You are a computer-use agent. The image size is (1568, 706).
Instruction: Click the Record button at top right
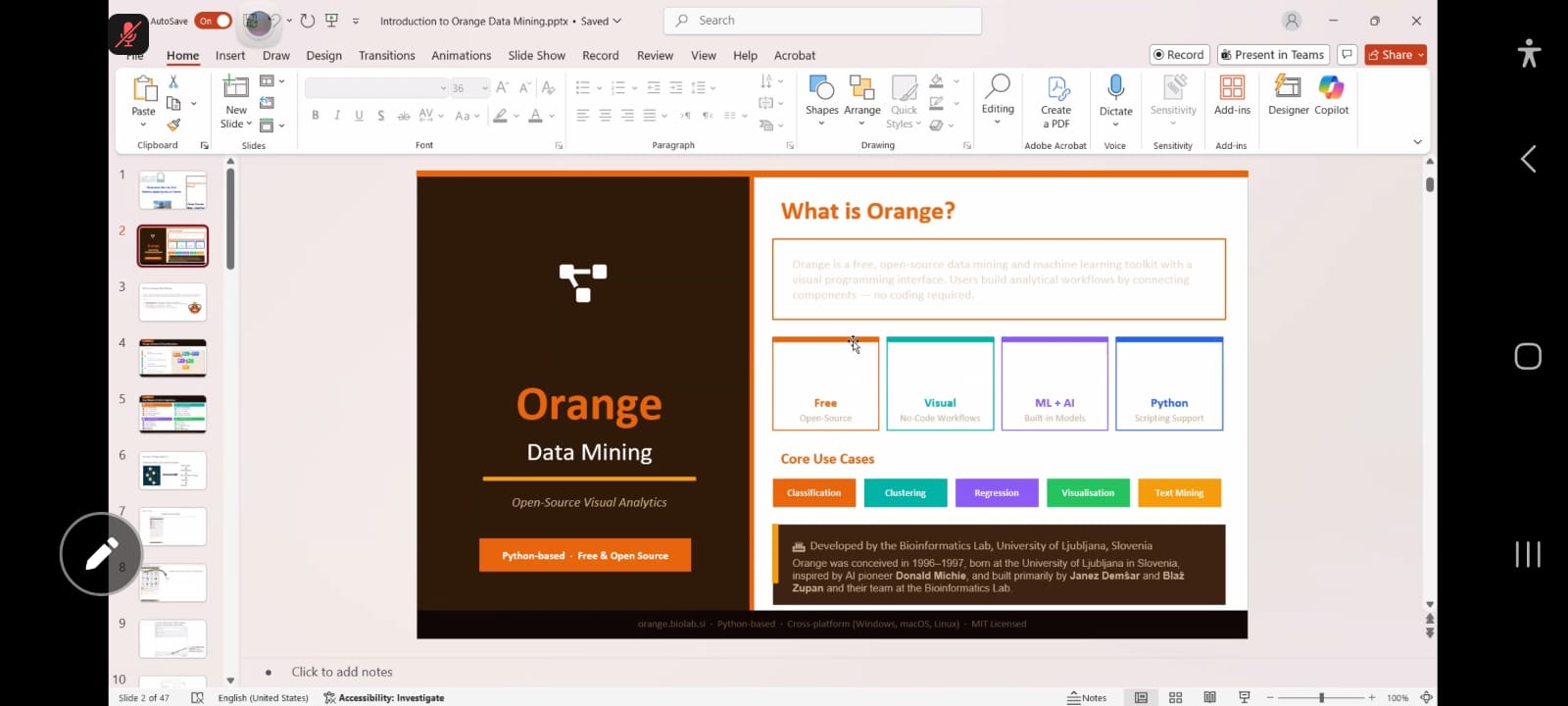(x=1179, y=55)
